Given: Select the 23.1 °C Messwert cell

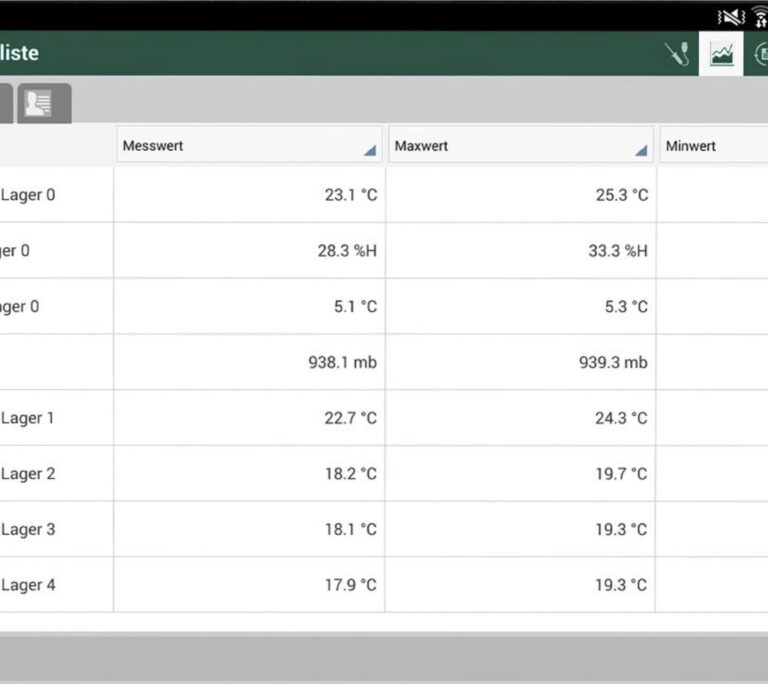Looking at the screenshot, I should coord(350,195).
